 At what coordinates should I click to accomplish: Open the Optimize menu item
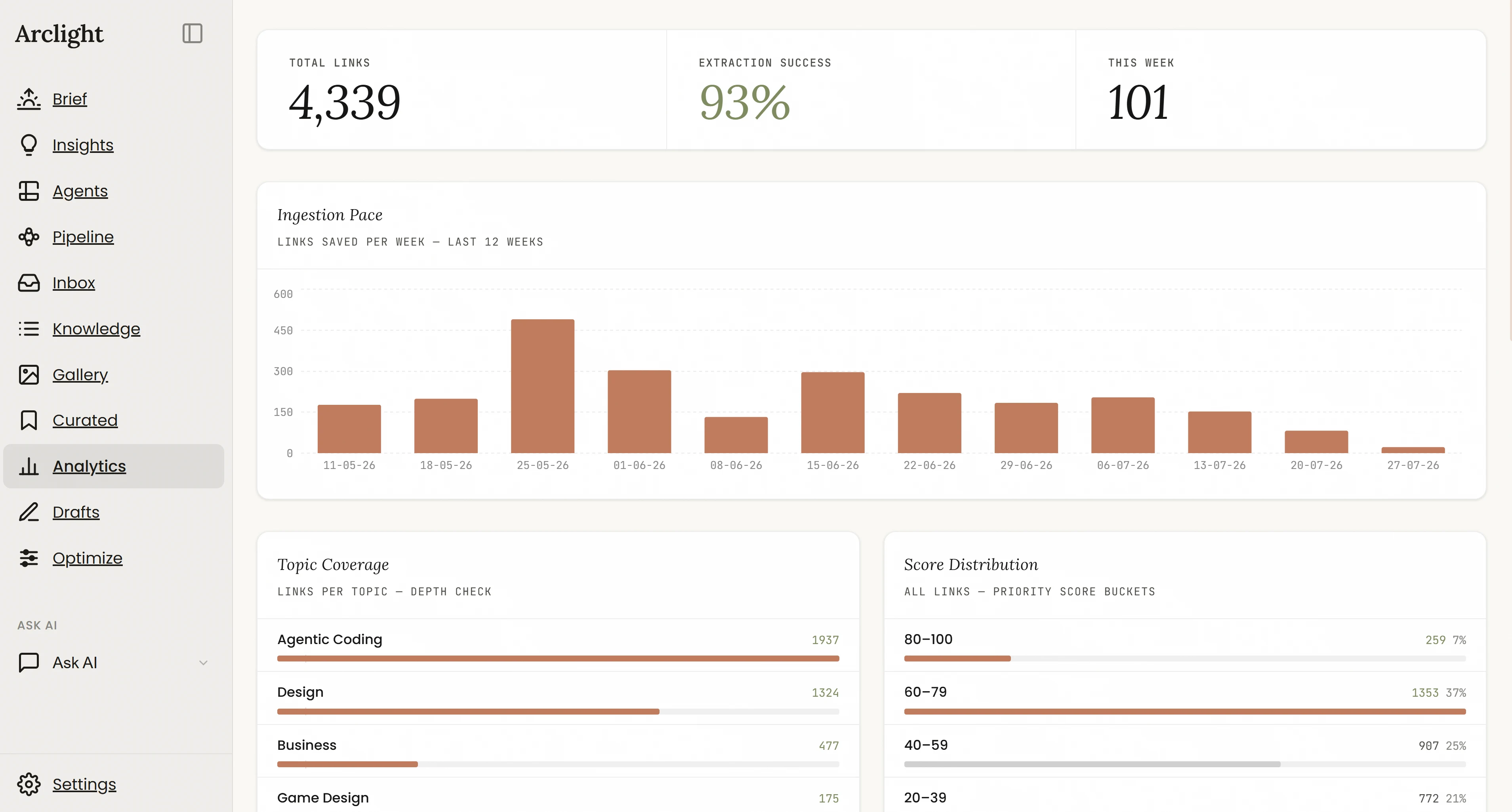coord(88,558)
